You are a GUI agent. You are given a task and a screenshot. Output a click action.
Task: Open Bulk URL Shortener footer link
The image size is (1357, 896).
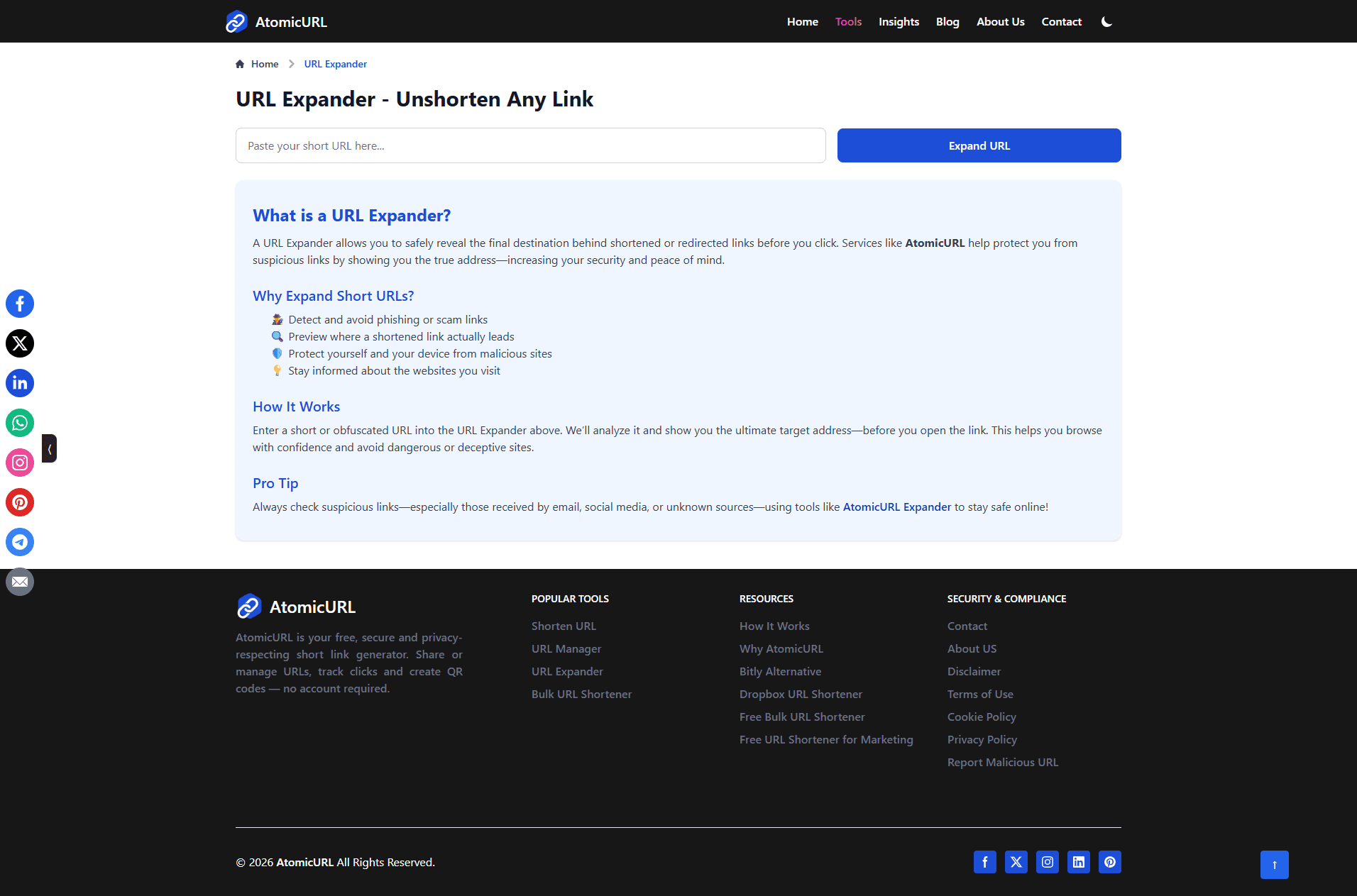coord(581,694)
